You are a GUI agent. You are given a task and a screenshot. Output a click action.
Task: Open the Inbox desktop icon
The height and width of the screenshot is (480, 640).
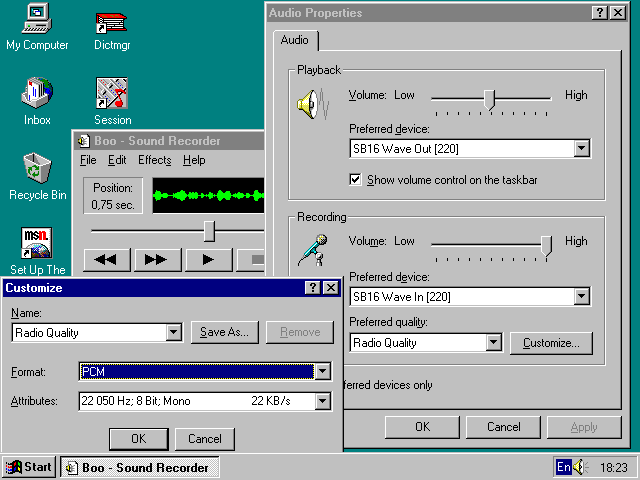(37, 94)
